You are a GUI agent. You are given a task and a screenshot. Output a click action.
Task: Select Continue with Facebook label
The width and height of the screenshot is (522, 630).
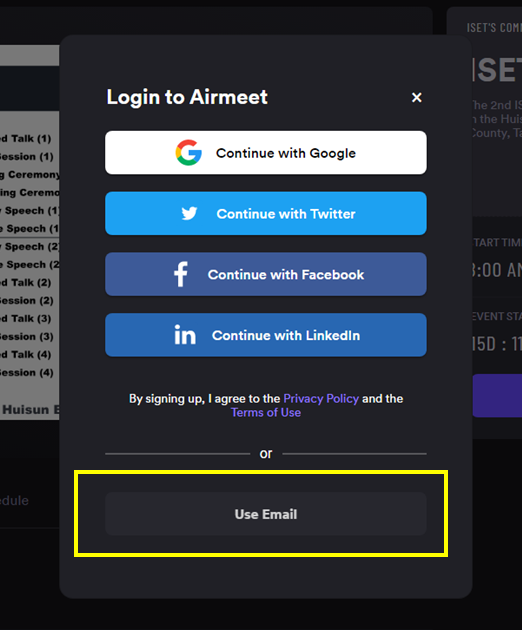286,274
